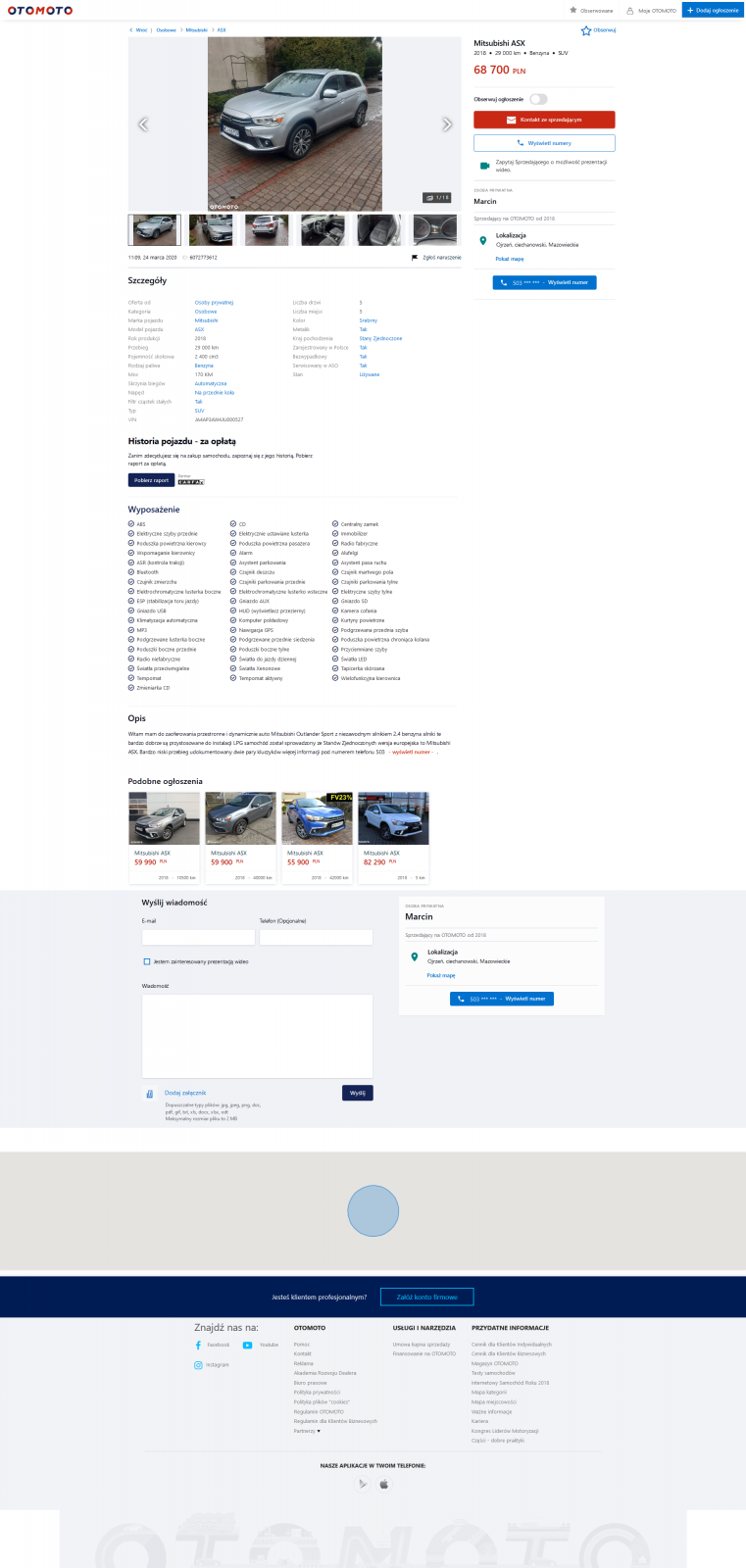The width and height of the screenshot is (746, 1568).
Task: Open the Instagram icon in footer
Action: [x=198, y=1365]
